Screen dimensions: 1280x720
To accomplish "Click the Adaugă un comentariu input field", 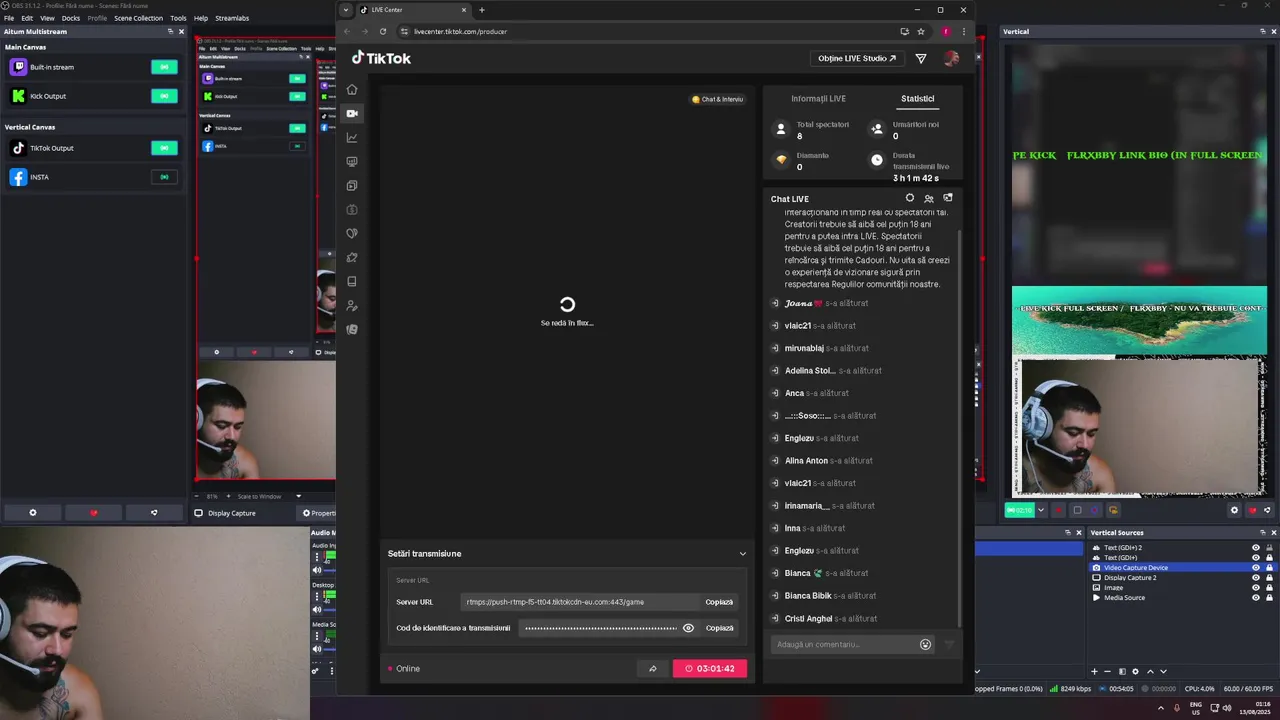I will (845, 645).
